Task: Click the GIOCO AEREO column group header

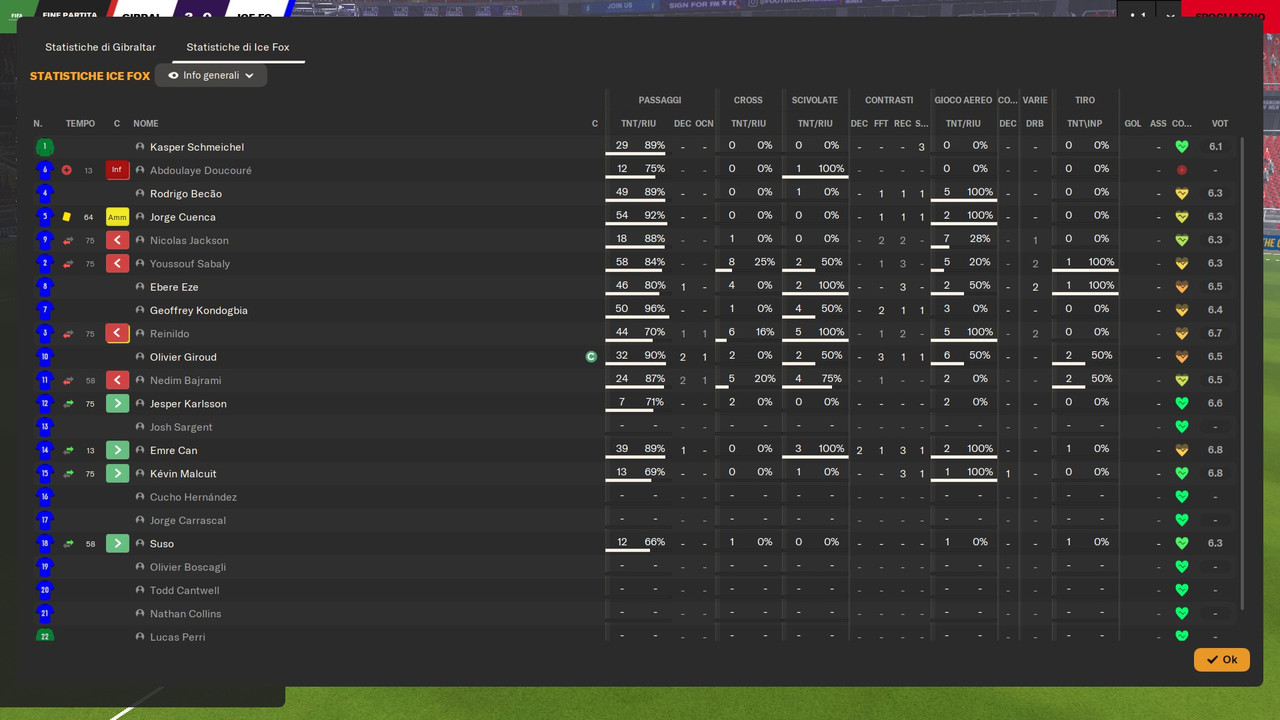Action: point(963,100)
